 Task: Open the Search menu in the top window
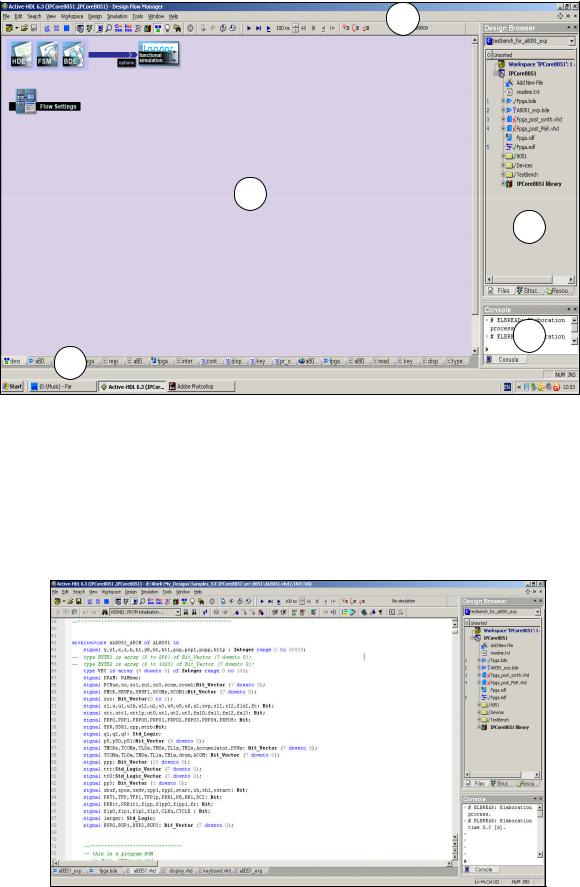tap(34, 16)
